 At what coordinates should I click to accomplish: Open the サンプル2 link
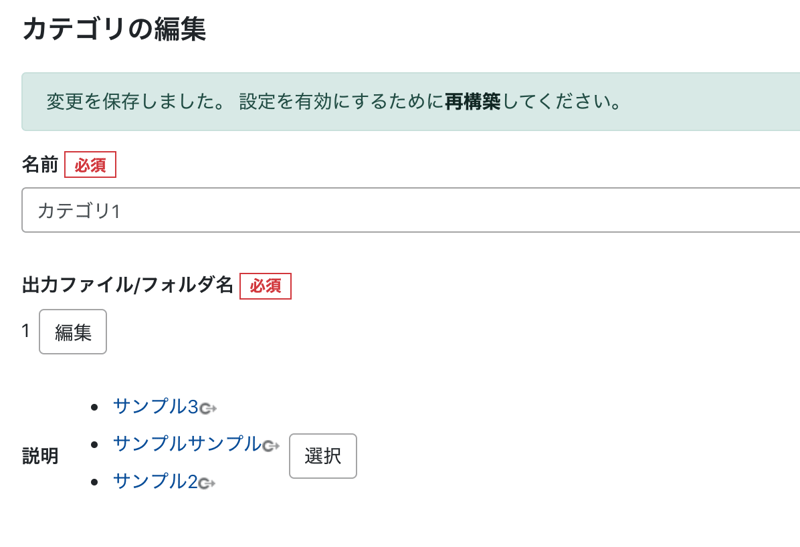(x=155, y=482)
